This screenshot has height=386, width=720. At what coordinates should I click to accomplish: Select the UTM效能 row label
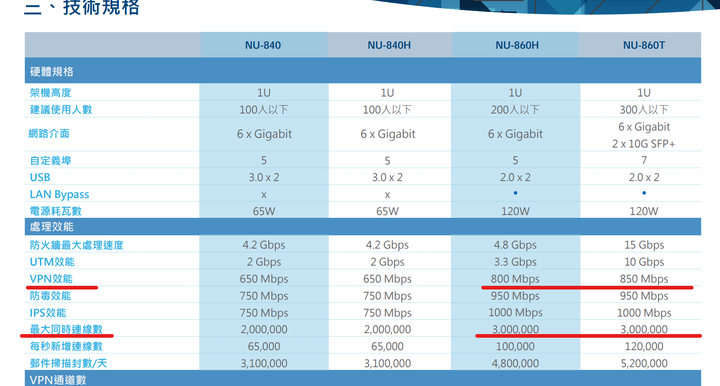(52, 262)
